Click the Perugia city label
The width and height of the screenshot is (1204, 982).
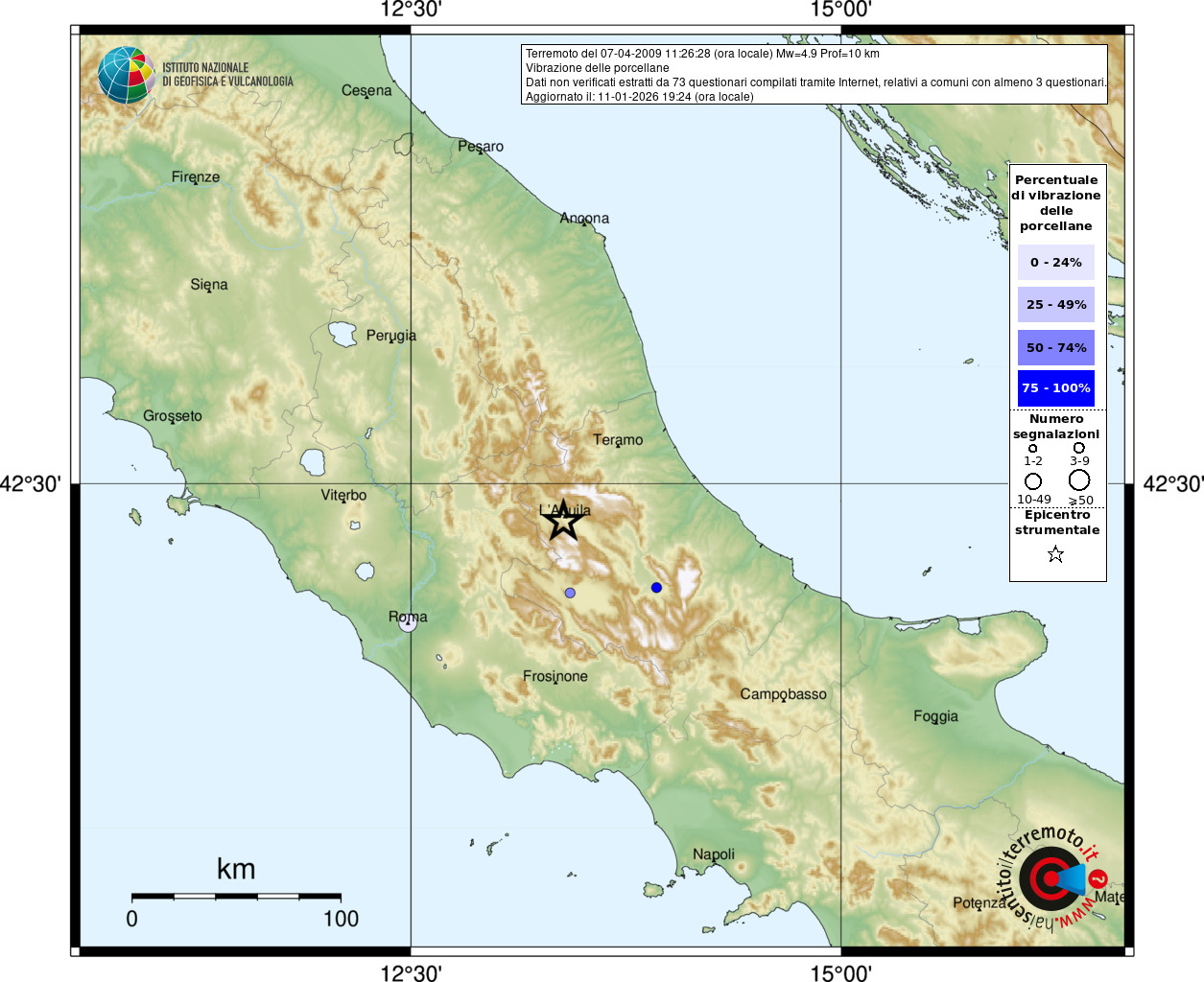click(391, 336)
